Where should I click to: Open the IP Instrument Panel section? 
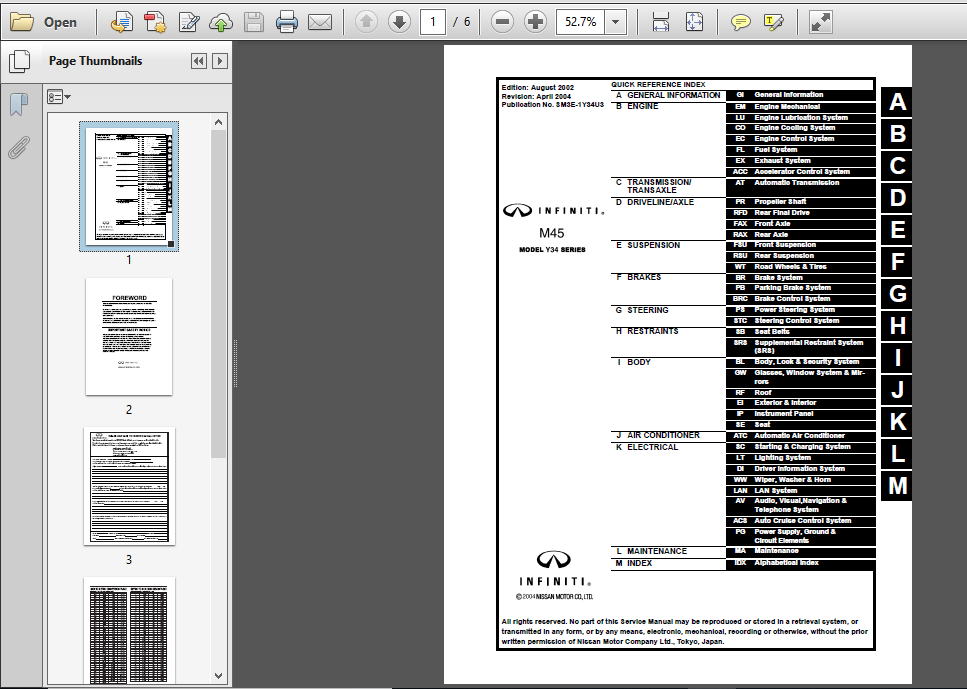(800, 414)
